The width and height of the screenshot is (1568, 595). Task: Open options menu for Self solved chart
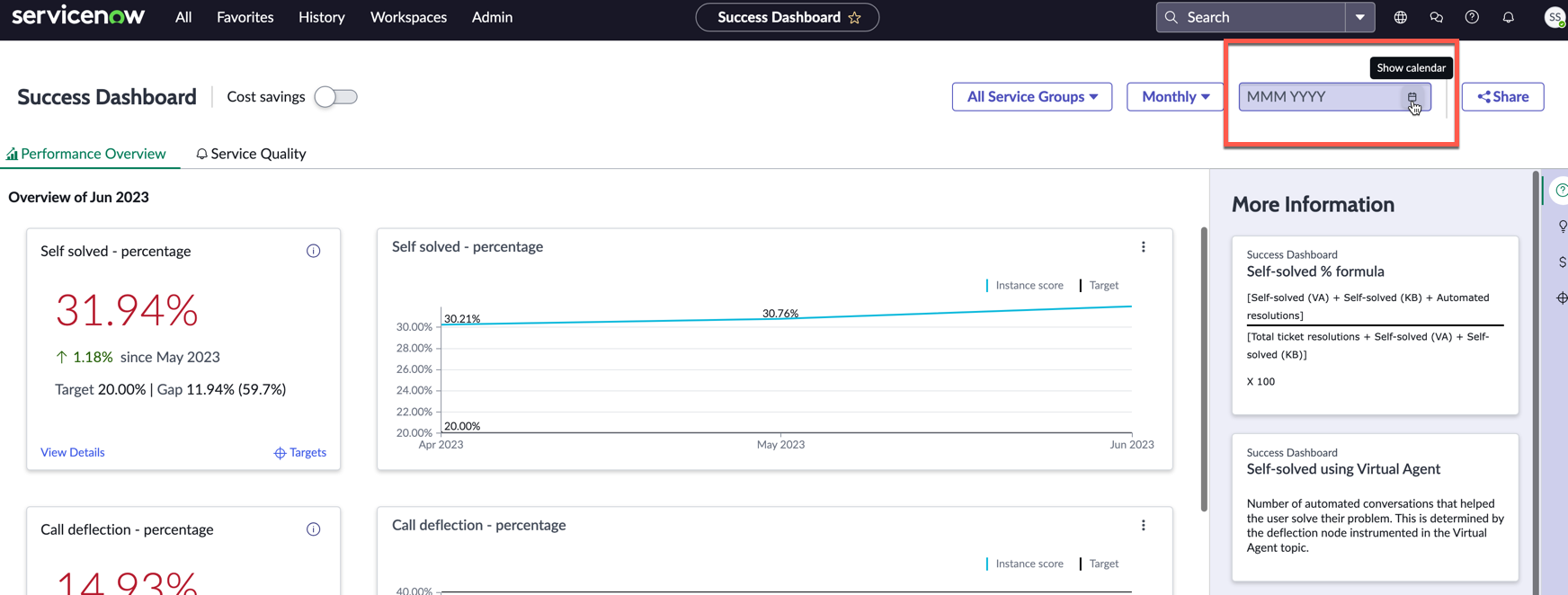click(1144, 247)
